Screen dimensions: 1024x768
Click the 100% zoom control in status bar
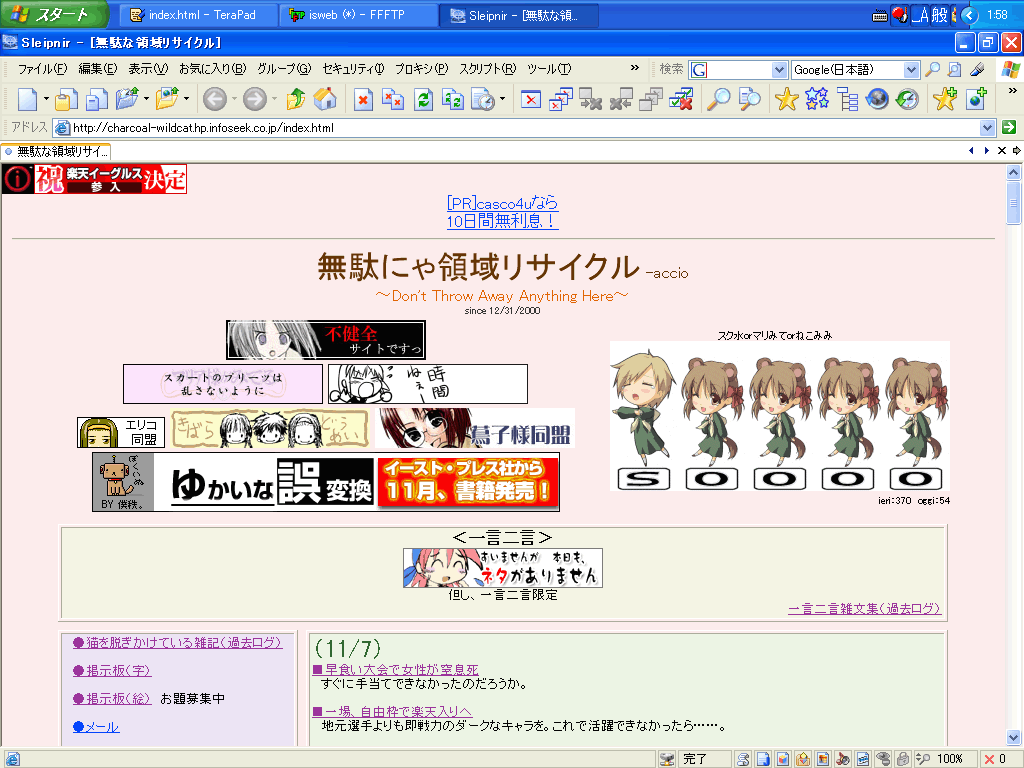[x=949, y=759]
